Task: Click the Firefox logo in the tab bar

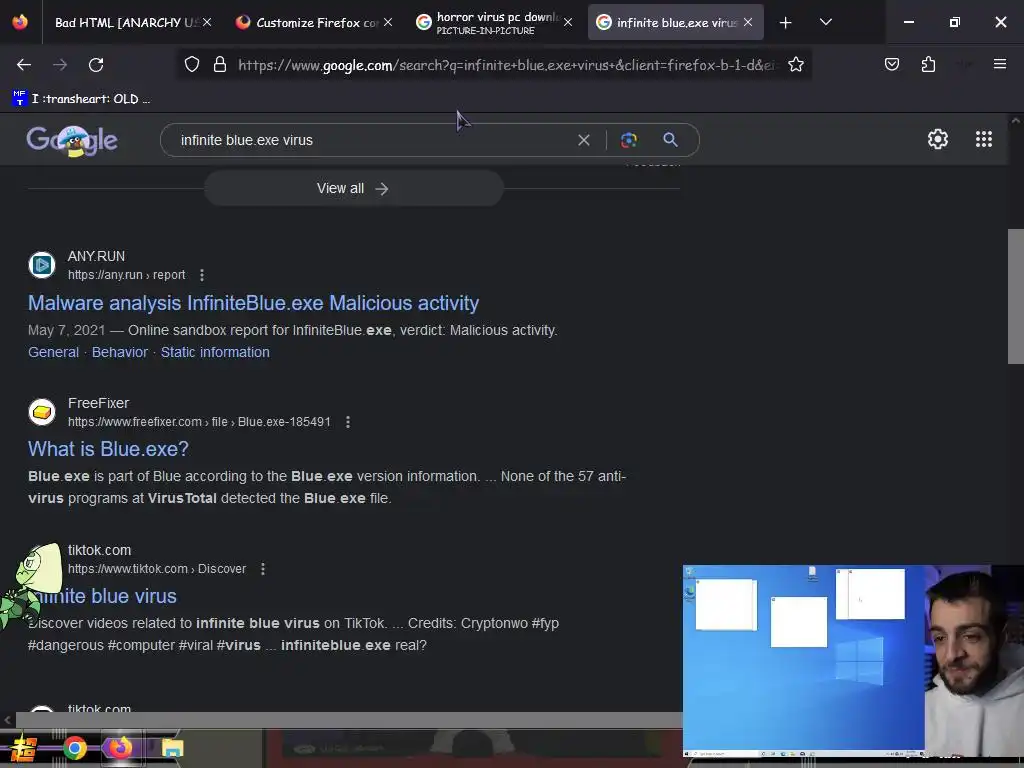Action: coord(20,22)
